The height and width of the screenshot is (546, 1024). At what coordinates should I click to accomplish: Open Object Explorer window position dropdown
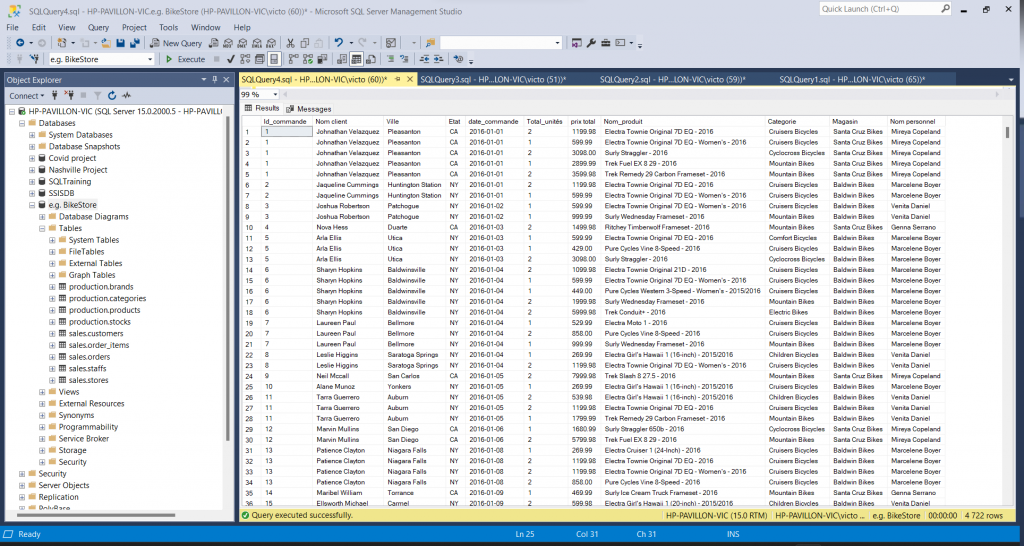[204, 80]
